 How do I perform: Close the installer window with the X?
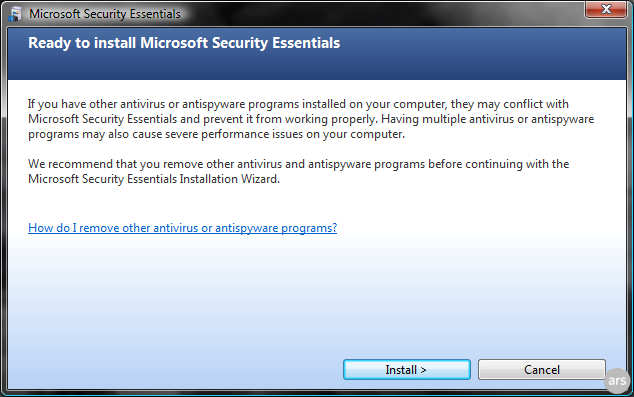pyautogui.click(x=606, y=9)
